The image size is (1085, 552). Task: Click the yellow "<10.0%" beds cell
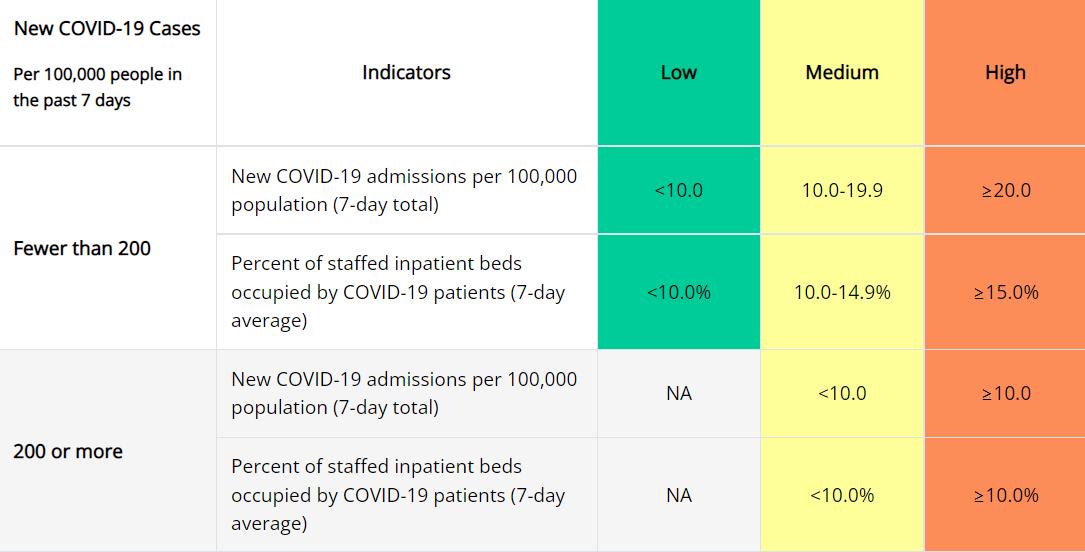coord(842,495)
